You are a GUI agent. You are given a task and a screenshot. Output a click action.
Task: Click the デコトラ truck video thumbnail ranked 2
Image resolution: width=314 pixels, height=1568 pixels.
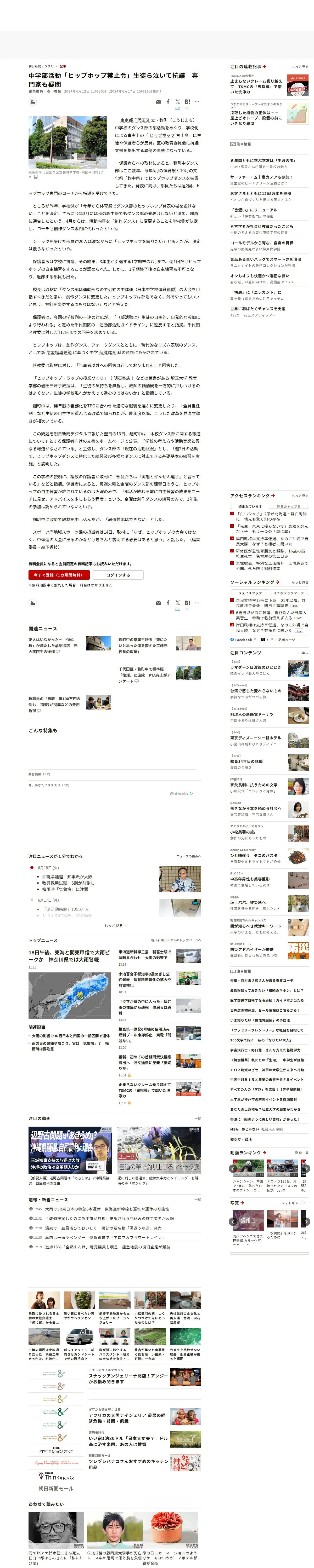282,1169
